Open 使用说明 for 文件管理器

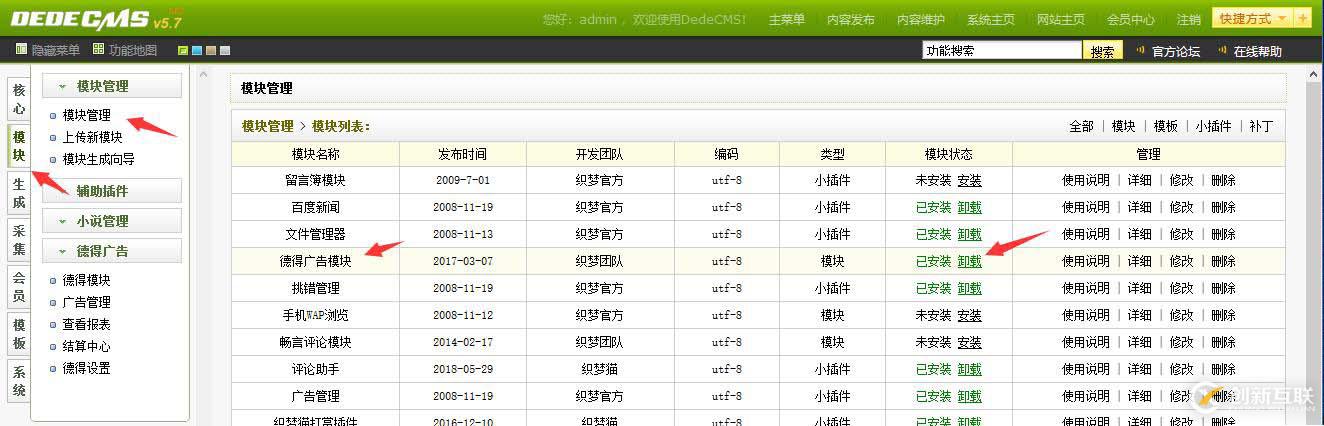(1086, 235)
